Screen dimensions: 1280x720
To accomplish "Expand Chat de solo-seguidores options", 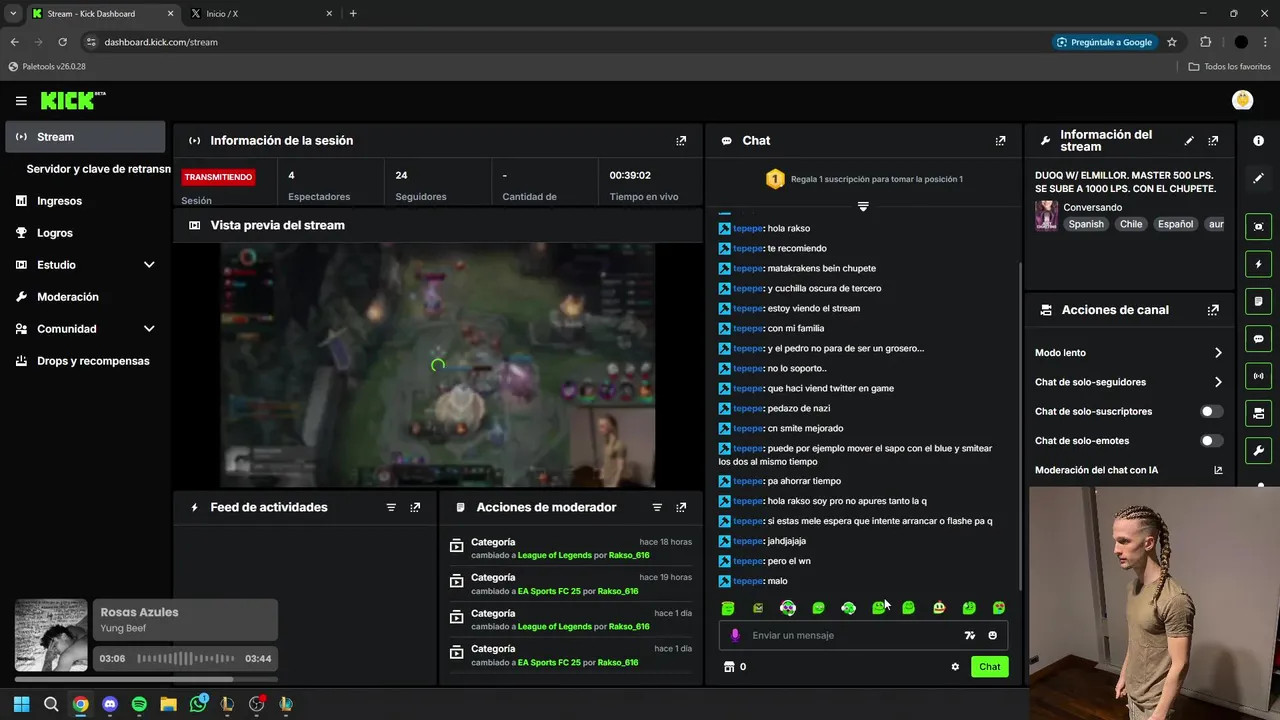I will tap(1218, 382).
